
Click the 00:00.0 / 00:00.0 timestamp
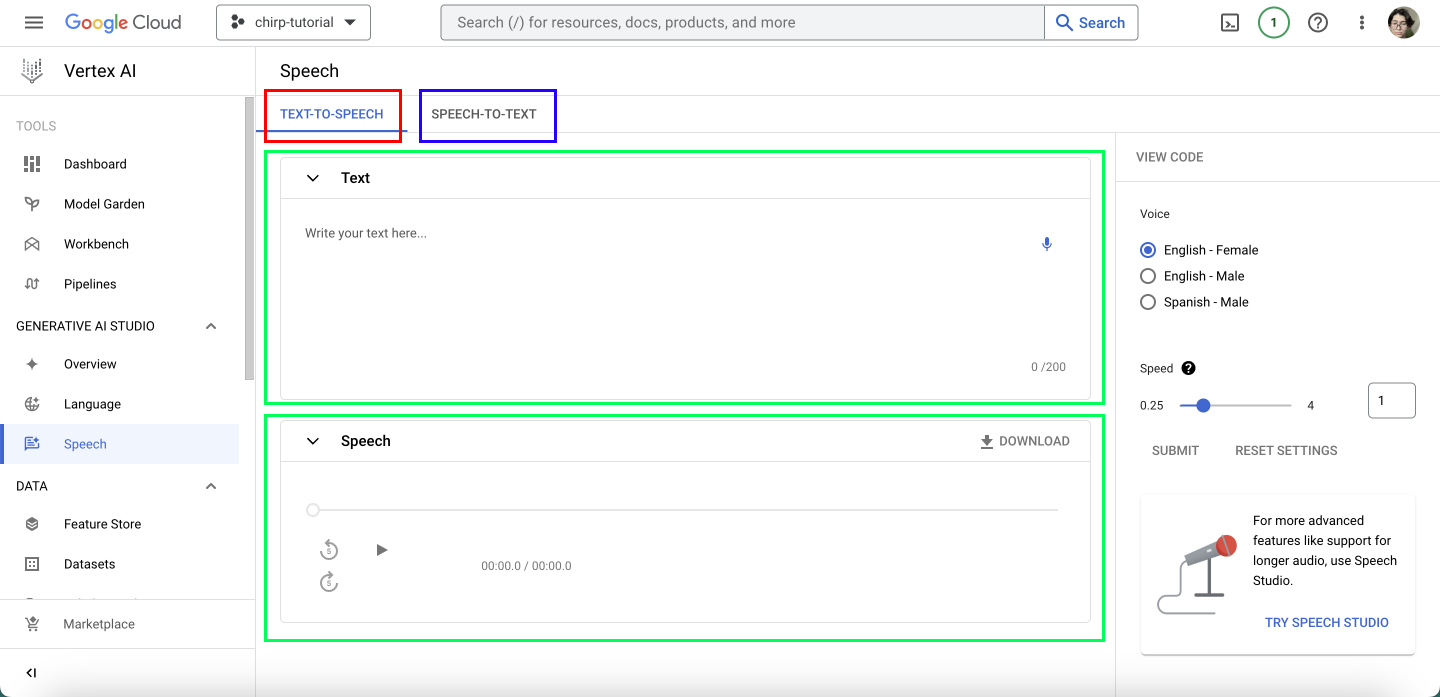tap(526, 566)
